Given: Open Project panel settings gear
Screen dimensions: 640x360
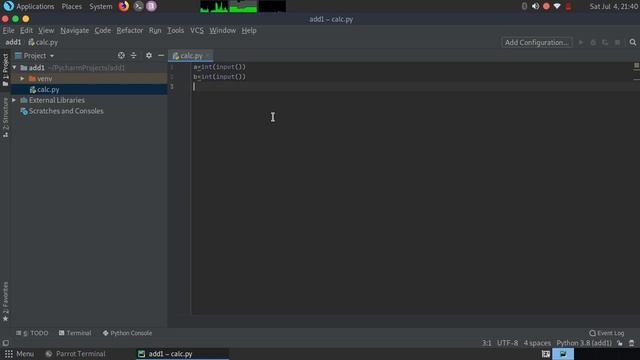Looking at the screenshot, I should [x=149, y=56].
